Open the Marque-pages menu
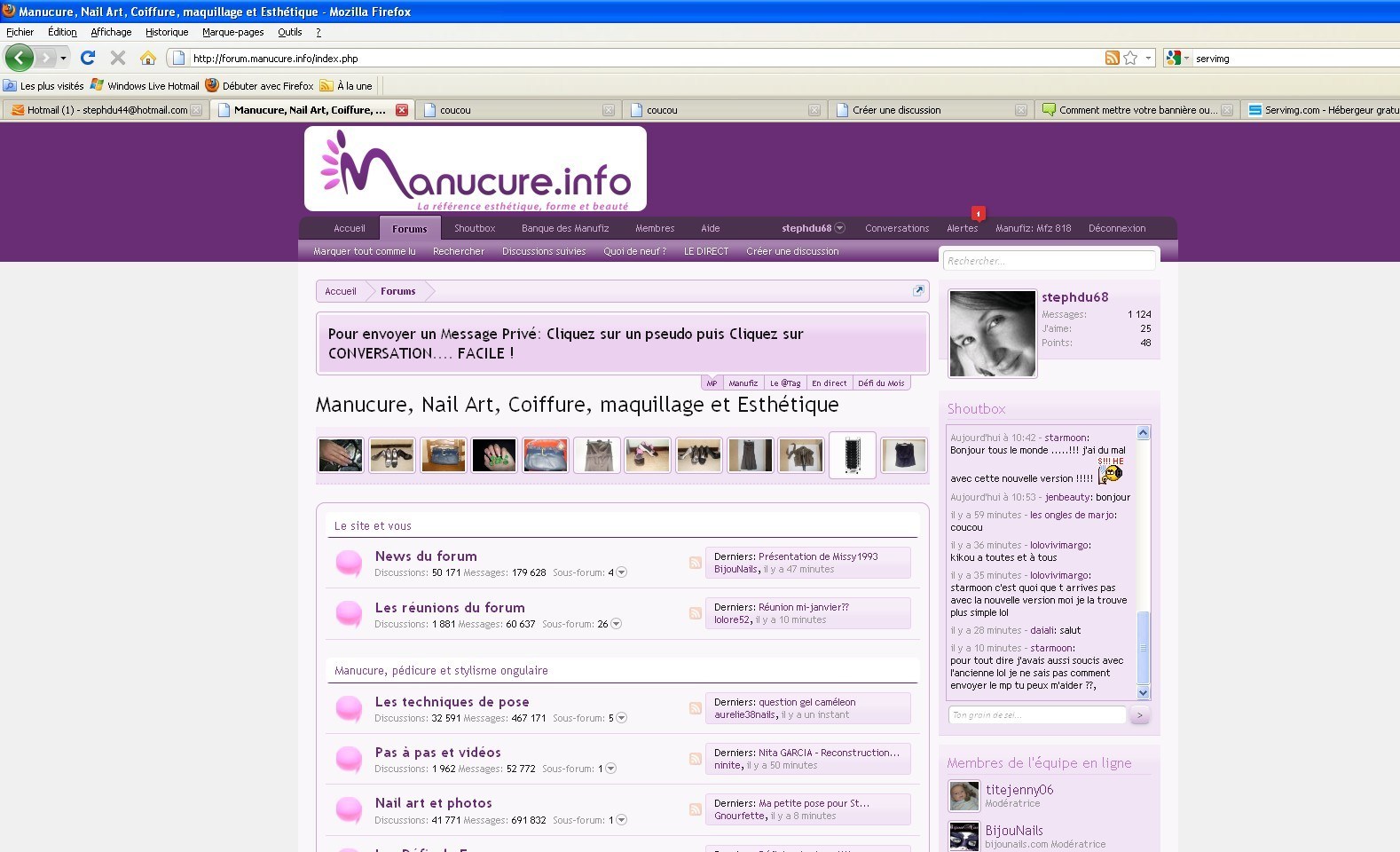This screenshot has height=852, width=1400. [x=232, y=32]
